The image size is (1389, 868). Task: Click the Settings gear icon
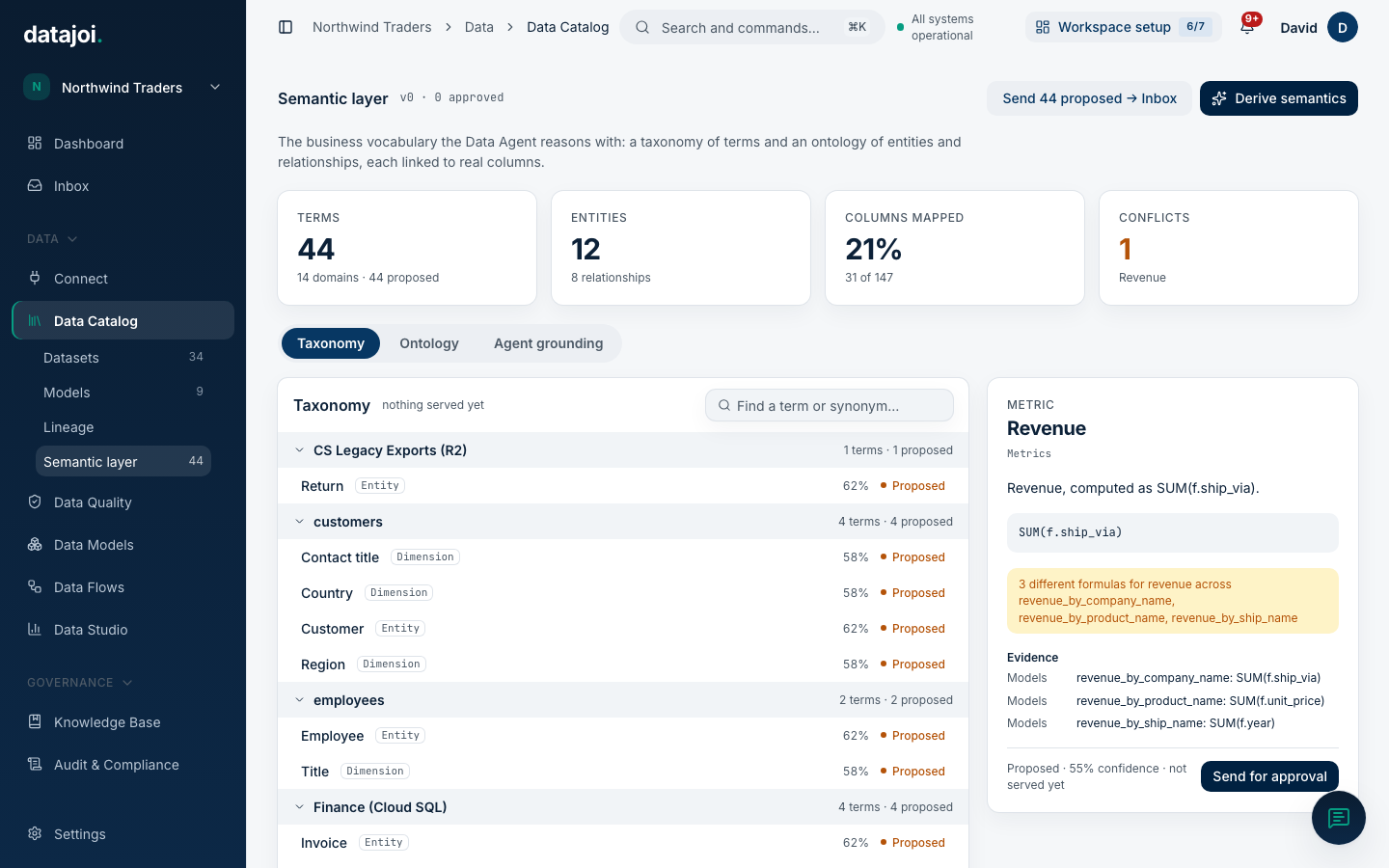point(35,833)
